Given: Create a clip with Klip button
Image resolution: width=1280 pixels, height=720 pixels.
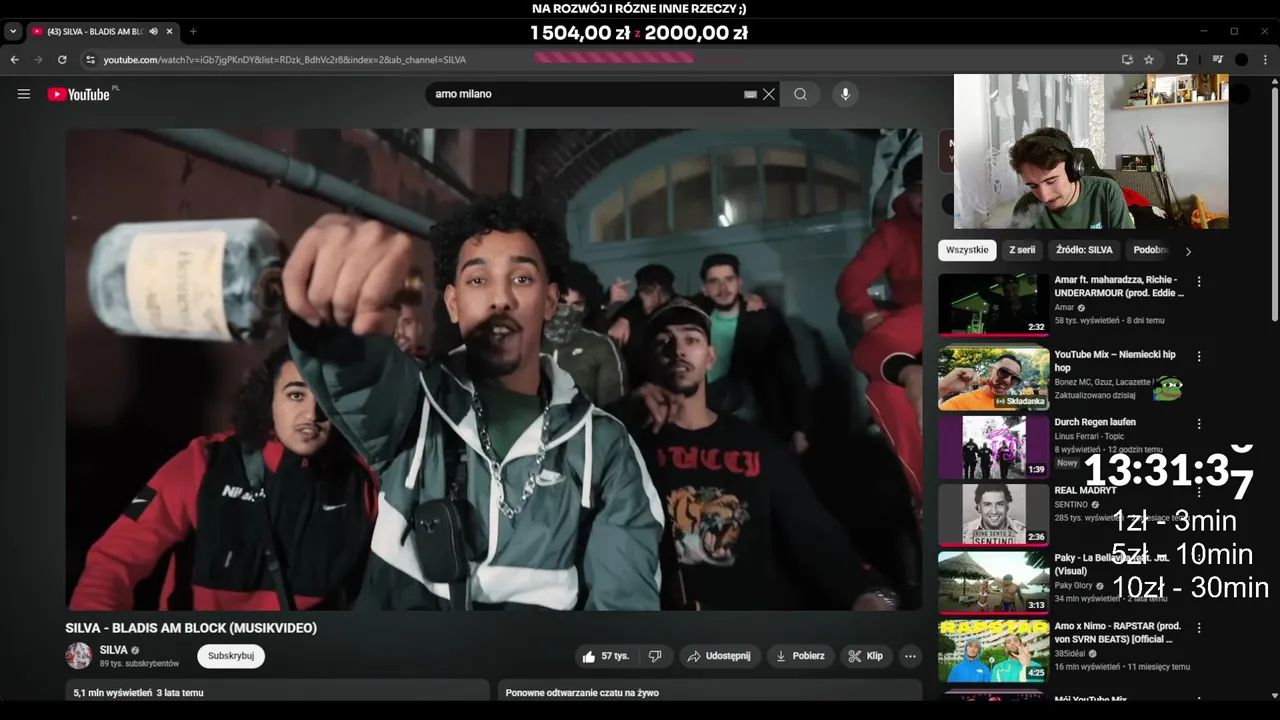Looking at the screenshot, I should tap(866, 656).
